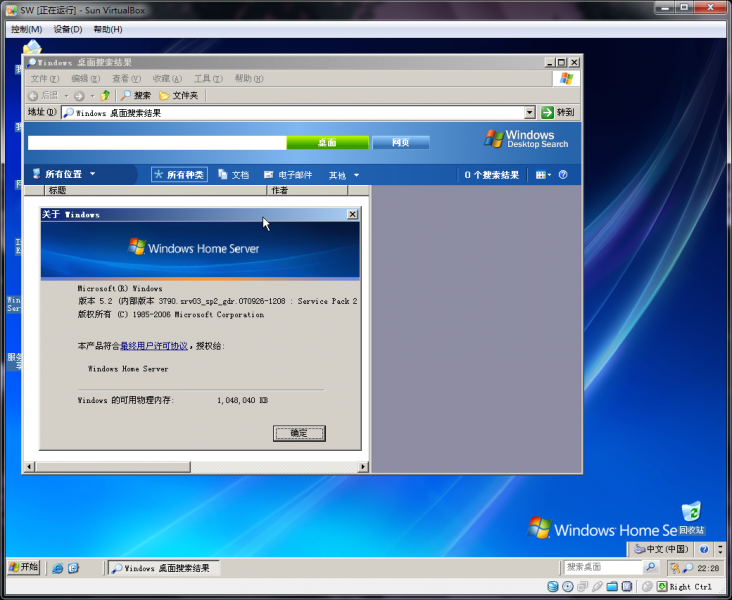Click the green 桌面 search button
This screenshot has height=600, width=732.
click(327, 143)
